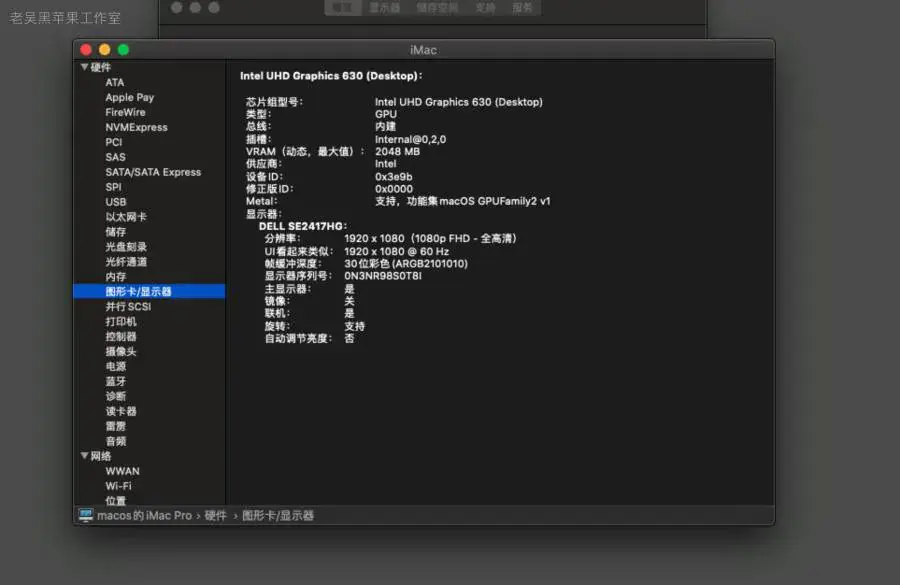Viewport: 900px width, 585px height.
Task: Open the 储存 hardware entry
Action: [x=115, y=232]
